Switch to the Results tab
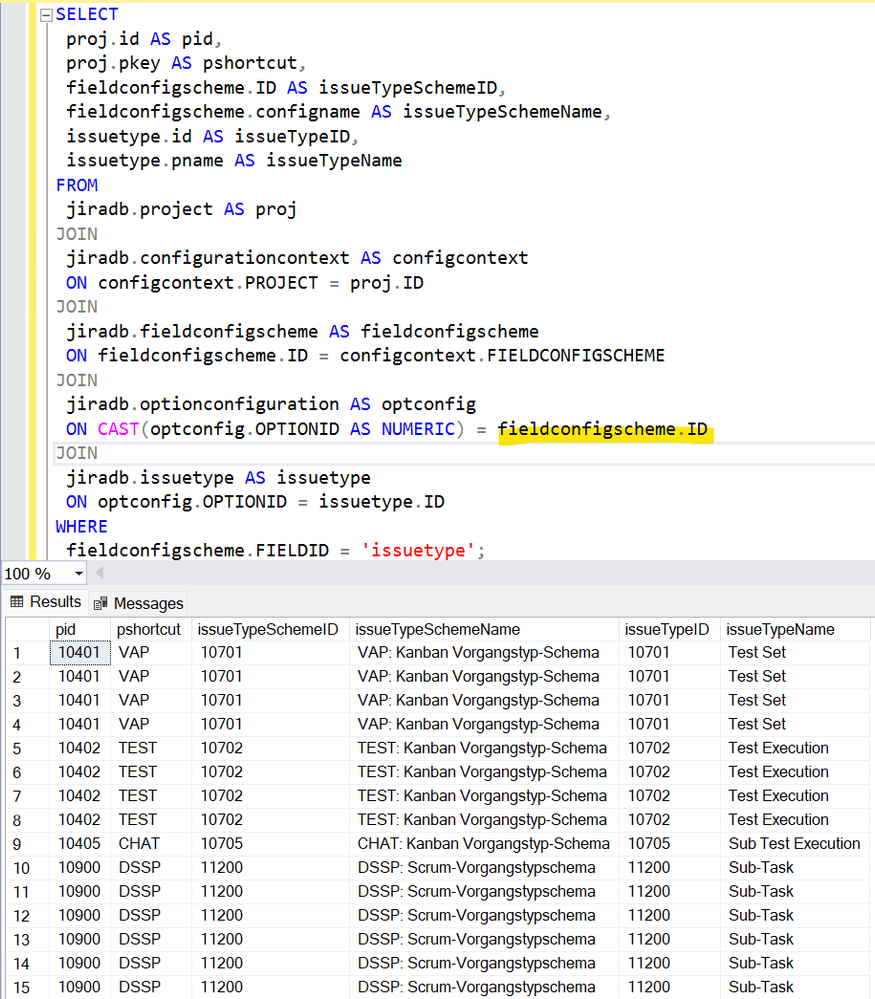 (46, 602)
